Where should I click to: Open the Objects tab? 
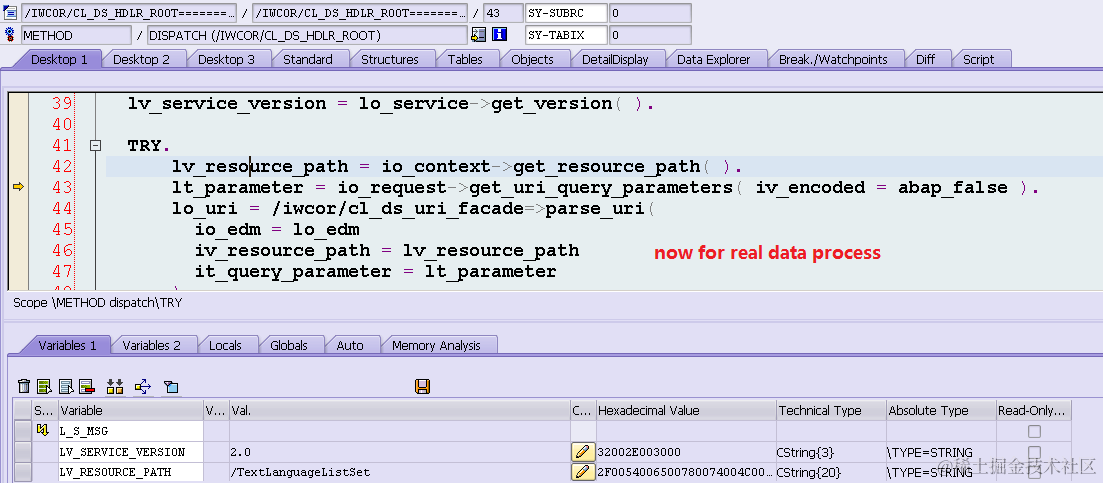coord(532,60)
